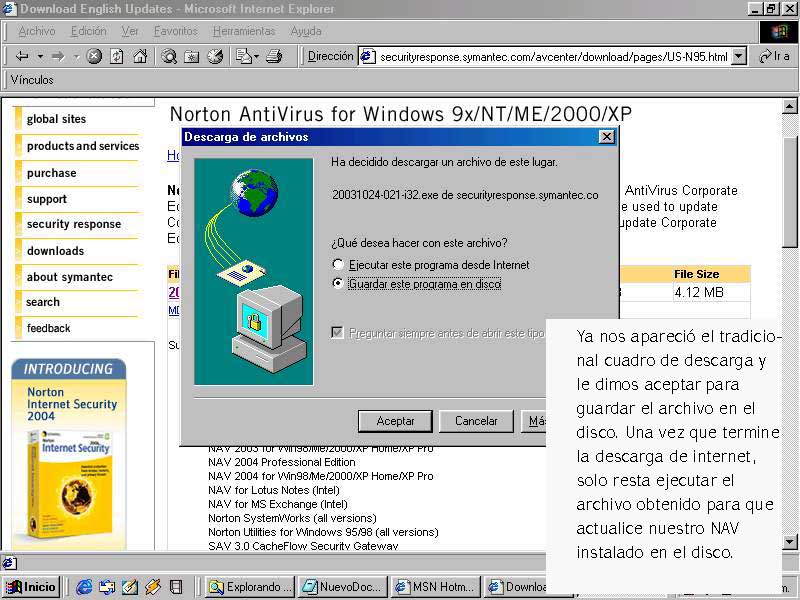The image size is (800, 600).
Task: Go to the Home page icon
Action: (x=140, y=56)
